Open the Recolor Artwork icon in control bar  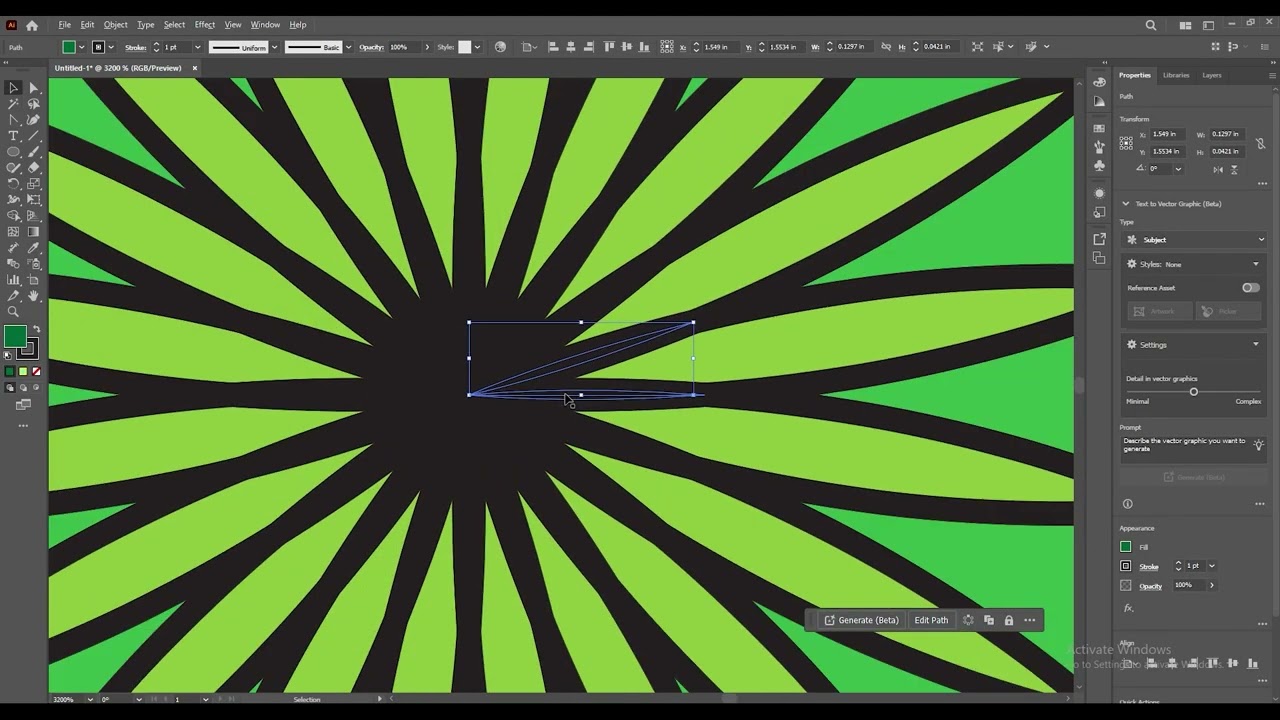(x=500, y=47)
